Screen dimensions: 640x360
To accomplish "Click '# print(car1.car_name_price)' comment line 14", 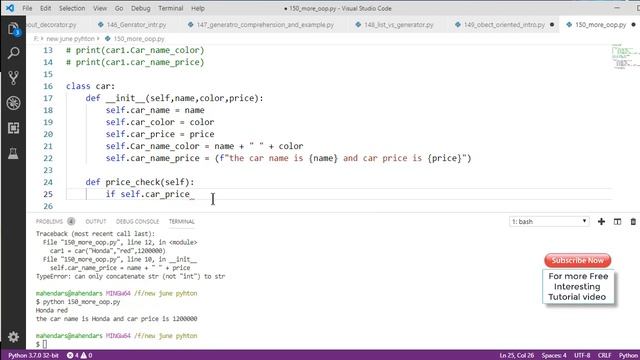I will (135, 62).
